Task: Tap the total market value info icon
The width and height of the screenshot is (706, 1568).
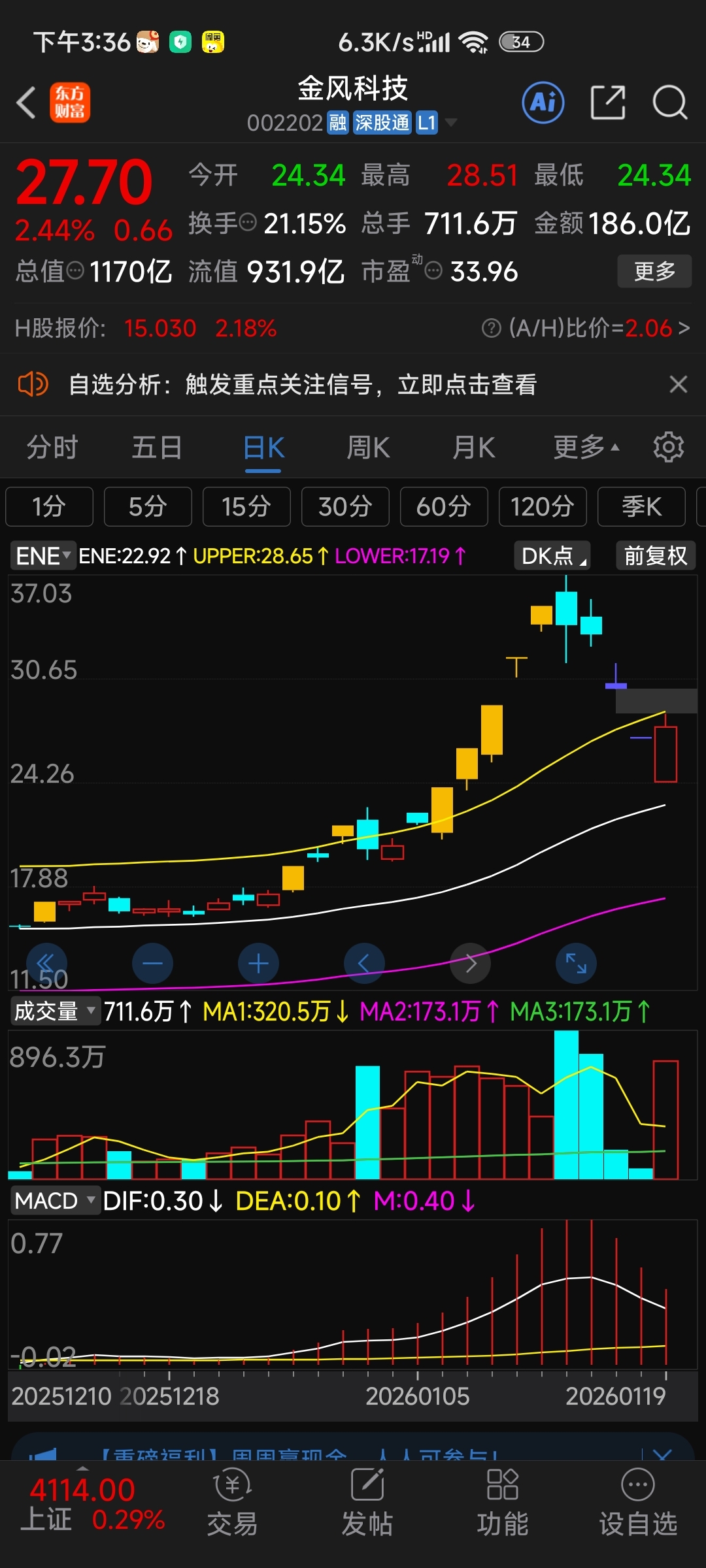Action: click(75, 270)
